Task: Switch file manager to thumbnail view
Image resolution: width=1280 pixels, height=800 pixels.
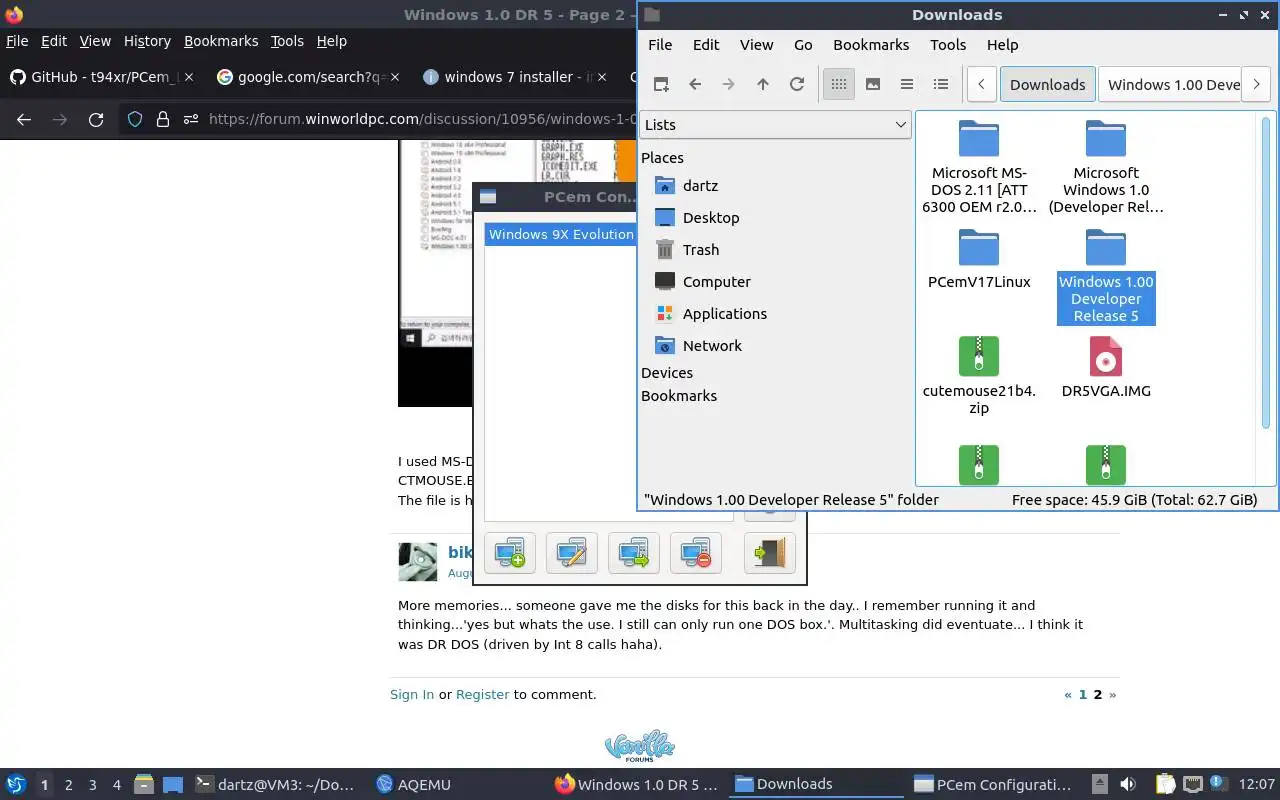Action: point(873,84)
